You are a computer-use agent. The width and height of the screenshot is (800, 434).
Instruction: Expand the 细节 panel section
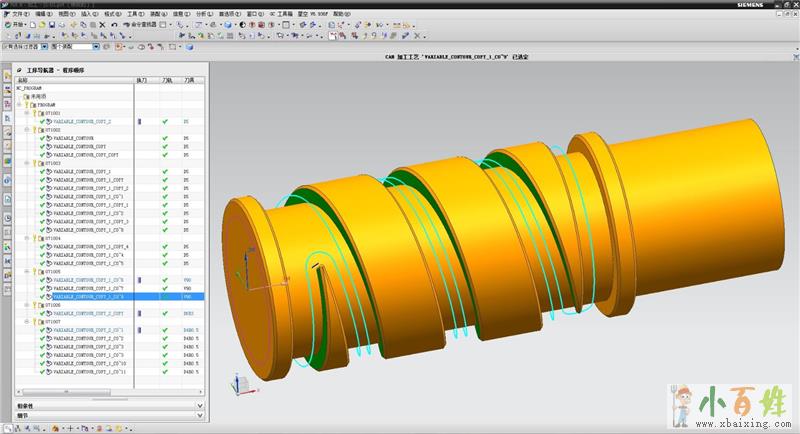click(x=200, y=415)
